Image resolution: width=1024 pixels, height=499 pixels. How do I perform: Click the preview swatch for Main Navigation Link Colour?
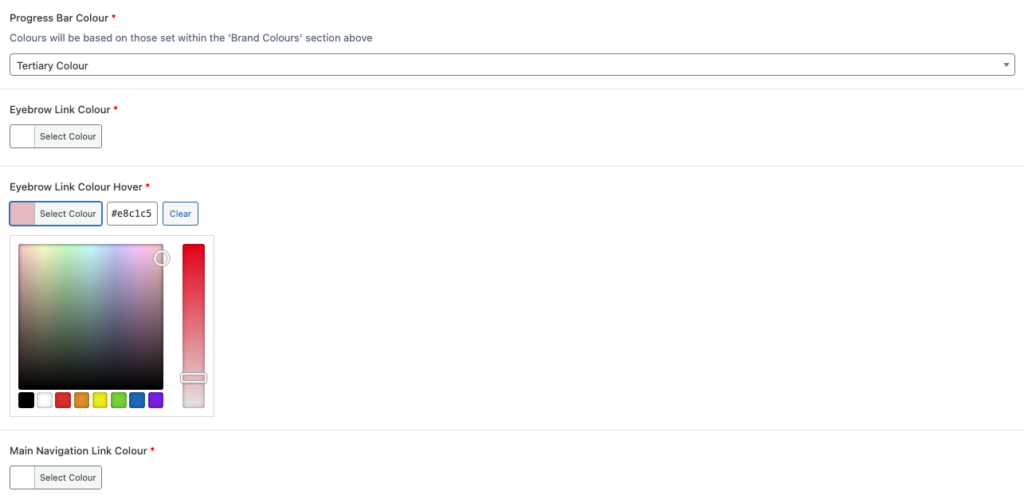click(x=22, y=477)
